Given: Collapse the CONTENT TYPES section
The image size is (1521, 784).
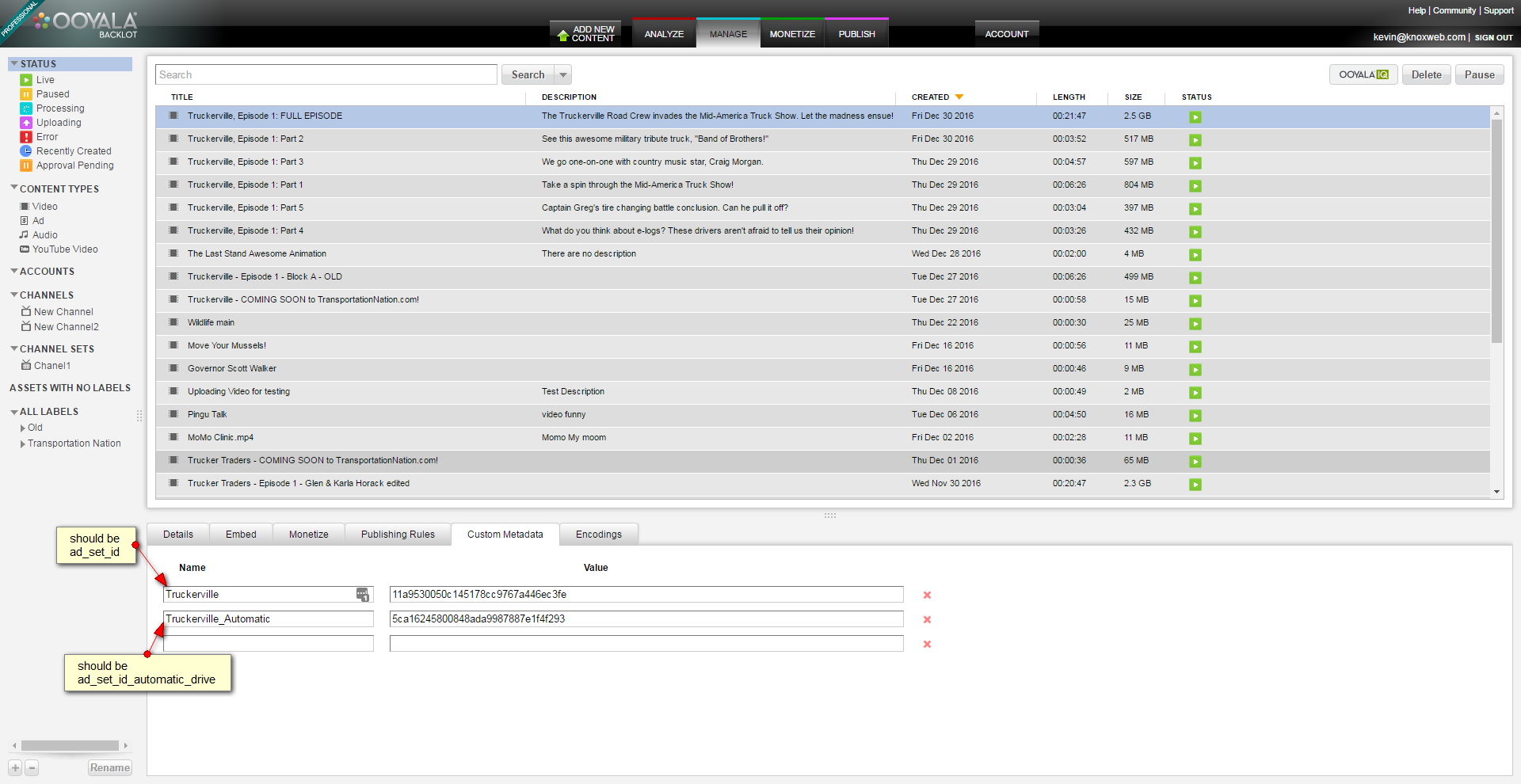Looking at the screenshot, I should pyautogui.click(x=14, y=188).
